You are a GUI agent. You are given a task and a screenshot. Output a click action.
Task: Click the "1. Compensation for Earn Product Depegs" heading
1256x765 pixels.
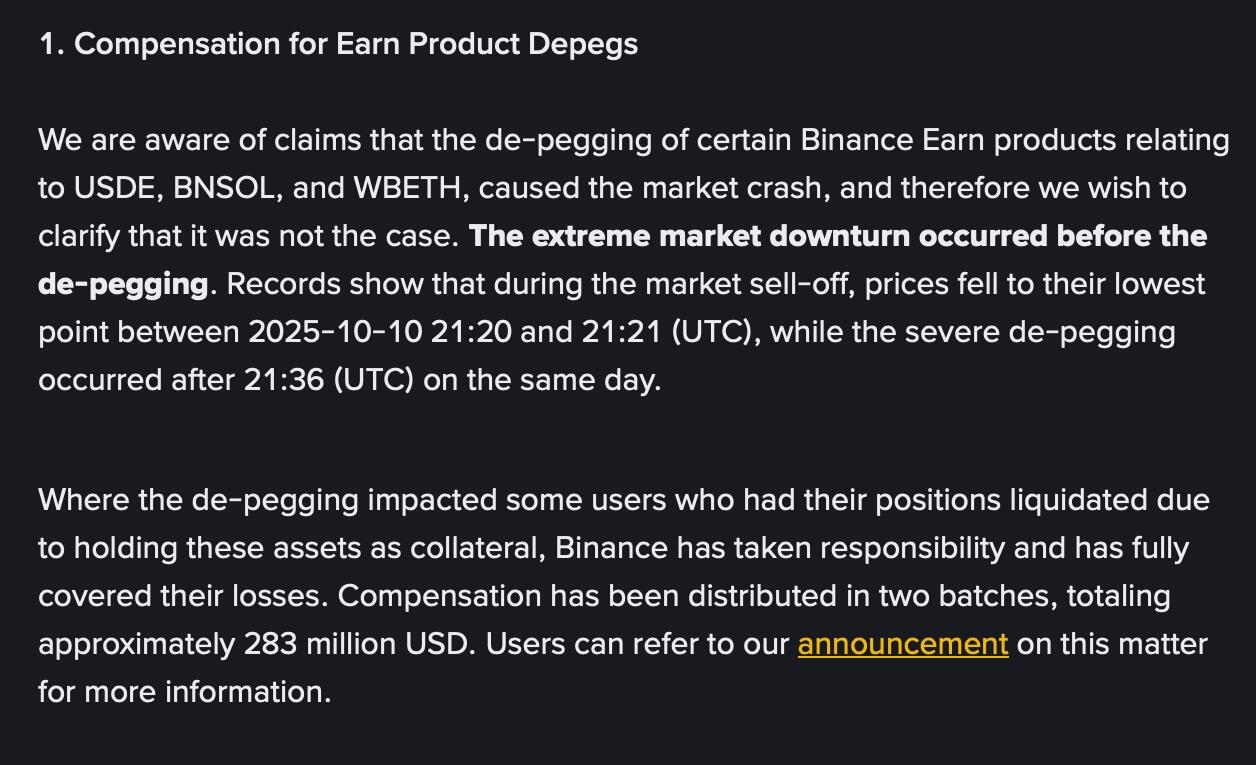tap(338, 44)
